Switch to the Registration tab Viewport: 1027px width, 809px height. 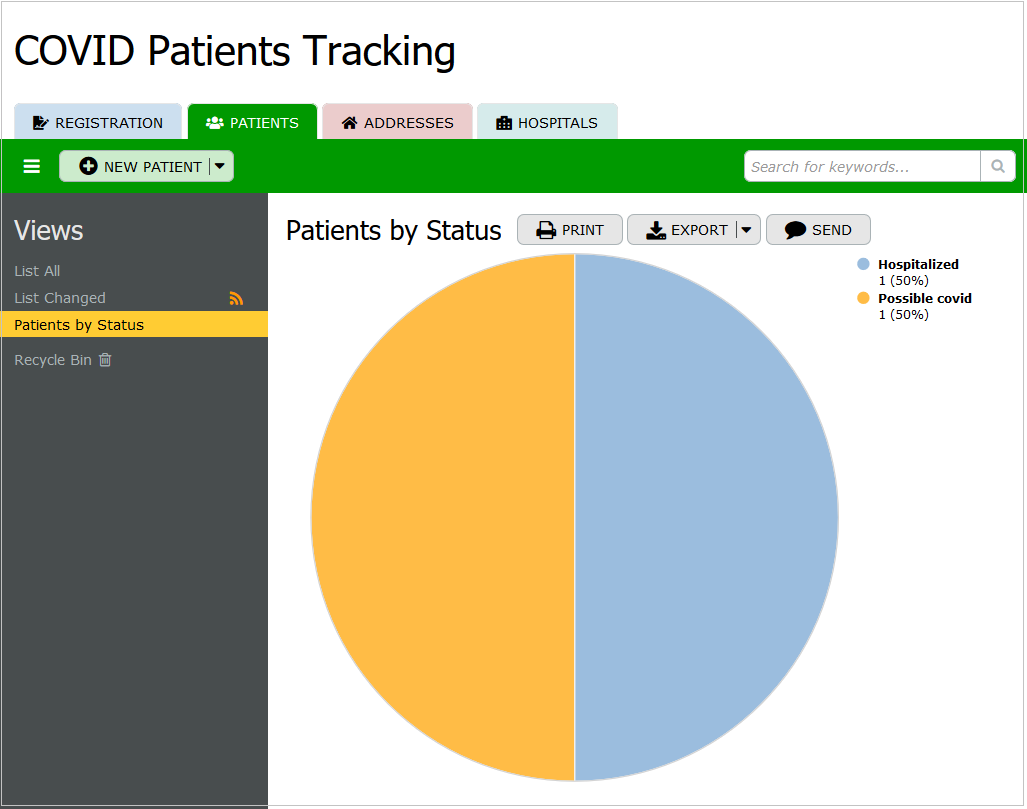(x=98, y=123)
